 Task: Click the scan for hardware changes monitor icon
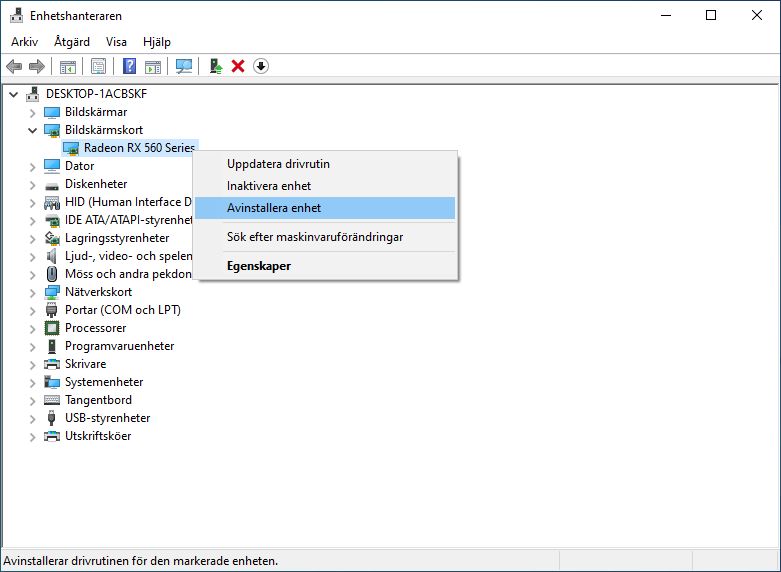pos(184,66)
